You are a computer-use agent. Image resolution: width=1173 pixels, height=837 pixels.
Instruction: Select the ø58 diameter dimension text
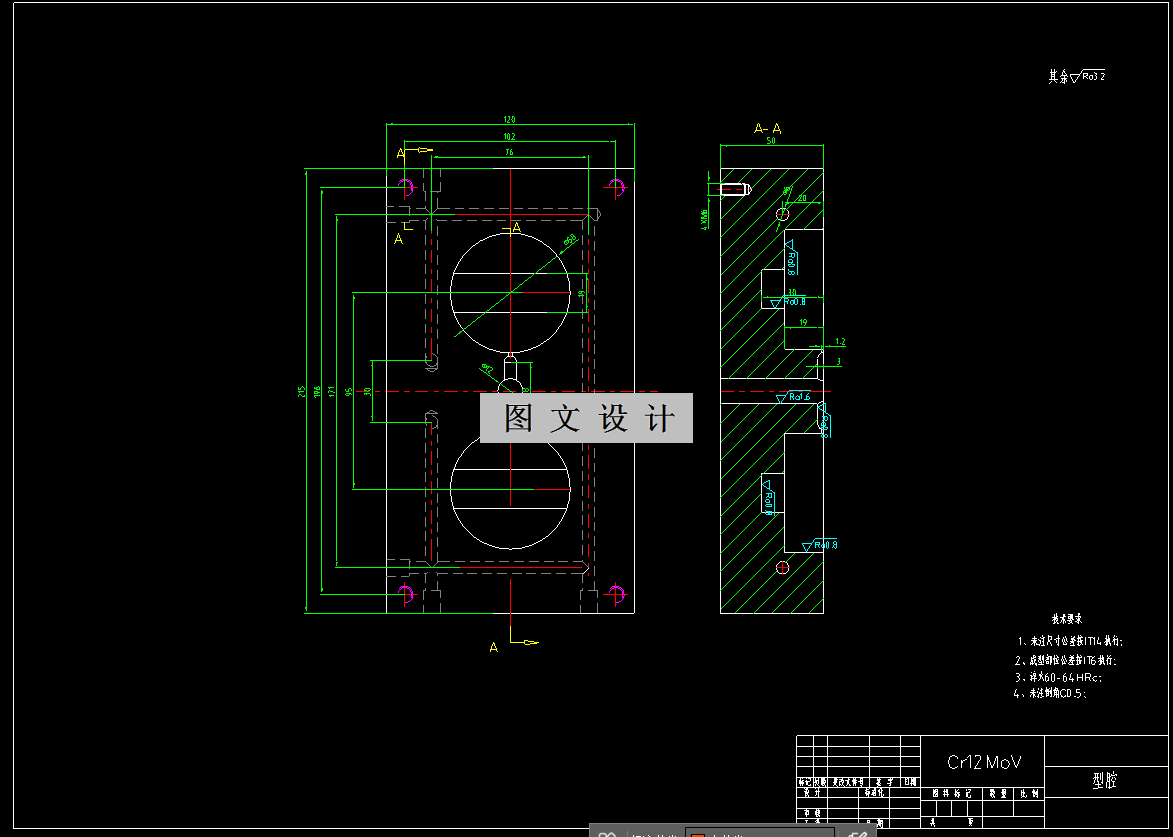(570, 239)
